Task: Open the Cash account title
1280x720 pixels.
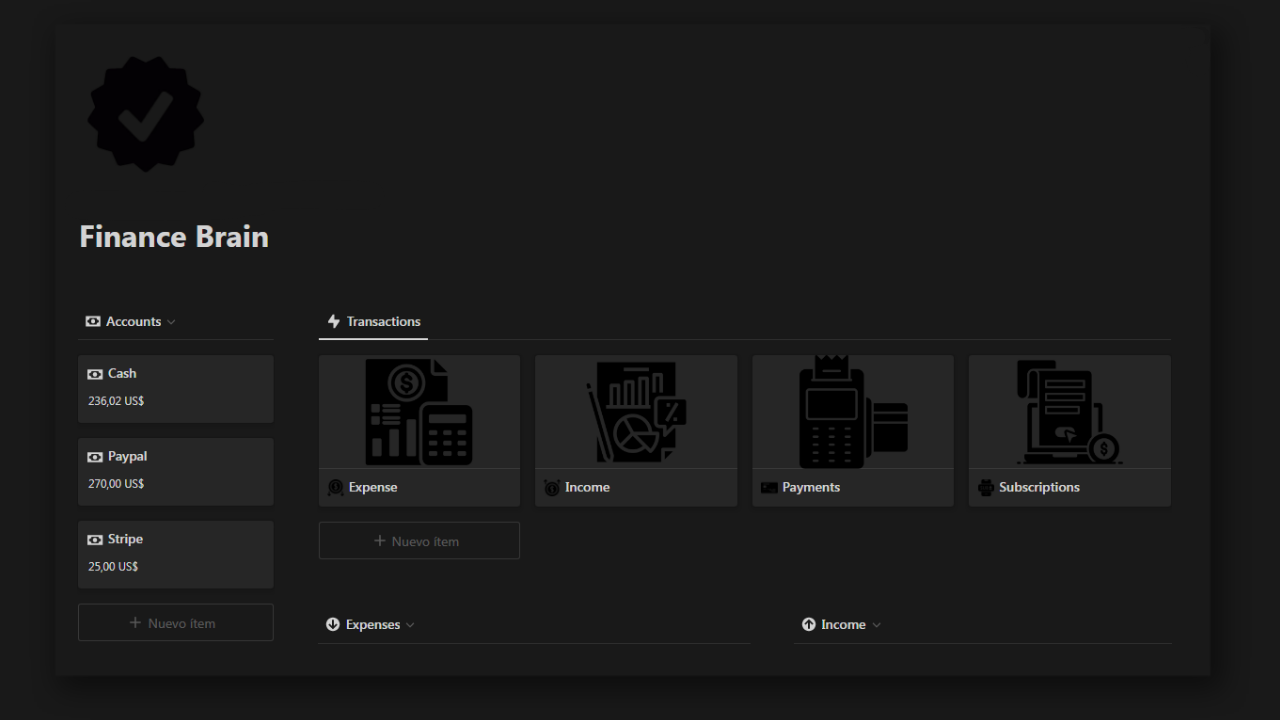Action: [x=122, y=374]
